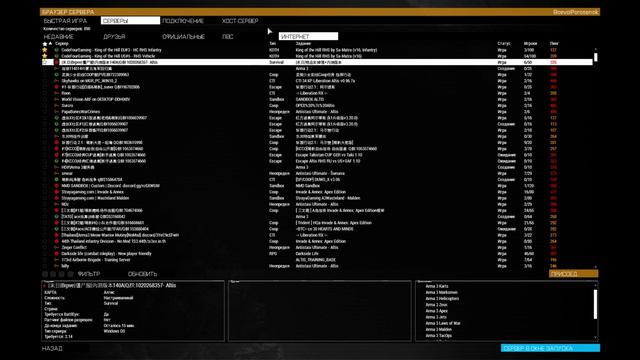The image size is (640, 360).
Task: Select the PapaBonesWarCrimes server row
Action: (x=318, y=111)
